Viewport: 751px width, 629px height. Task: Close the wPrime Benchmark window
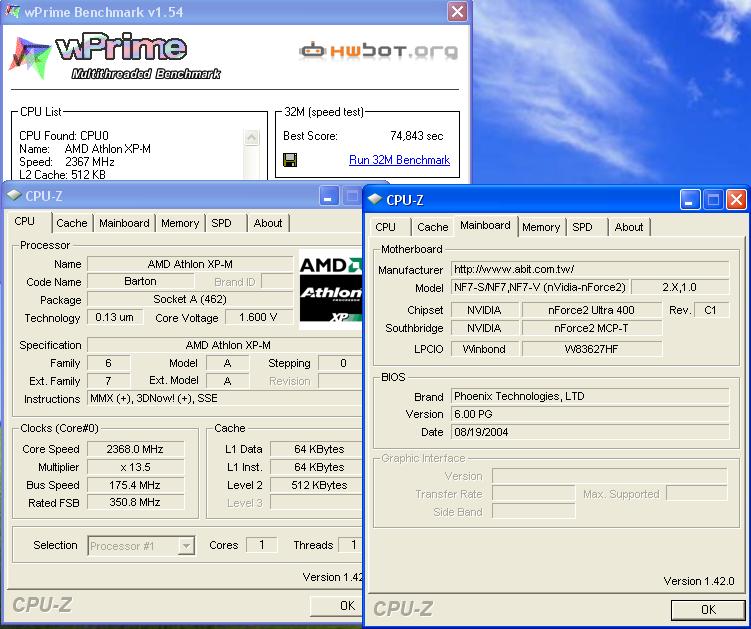coord(457,11)
